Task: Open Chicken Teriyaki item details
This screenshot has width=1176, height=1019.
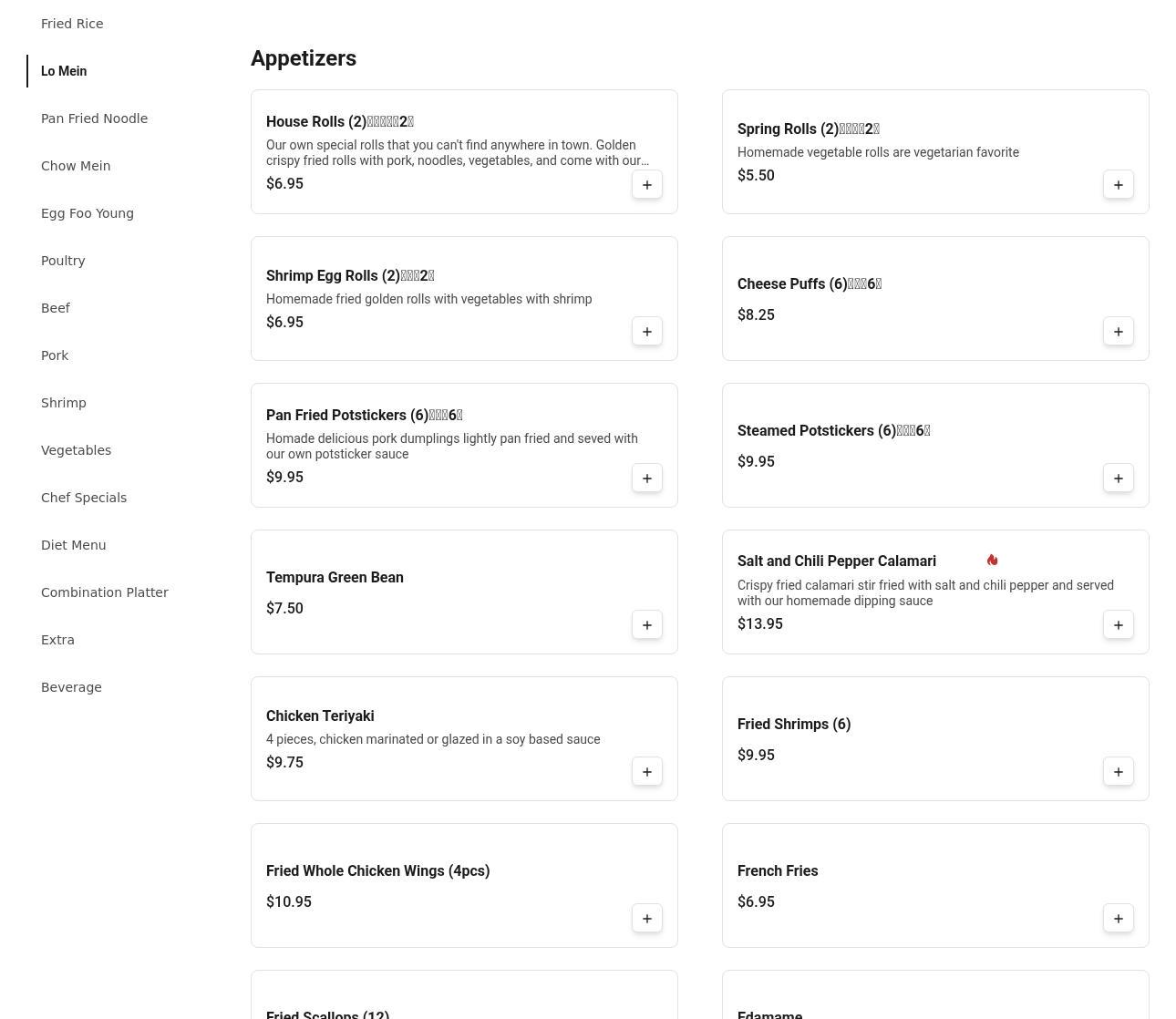Action: tap(320, 716)
